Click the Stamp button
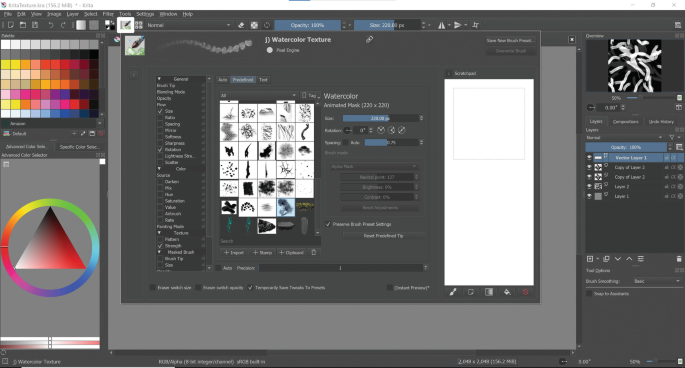The image size is (685, 368). point(262,253)
